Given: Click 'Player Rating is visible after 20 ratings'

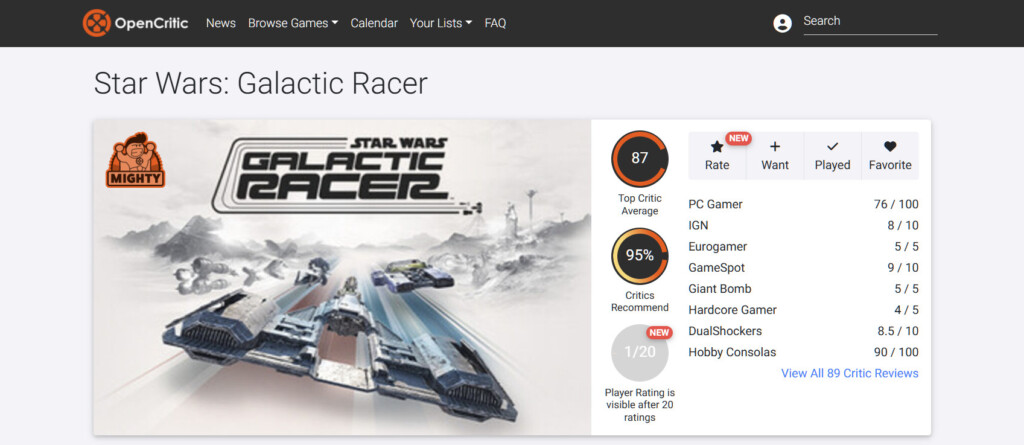Looking at the screenshot, I should 639,405.
